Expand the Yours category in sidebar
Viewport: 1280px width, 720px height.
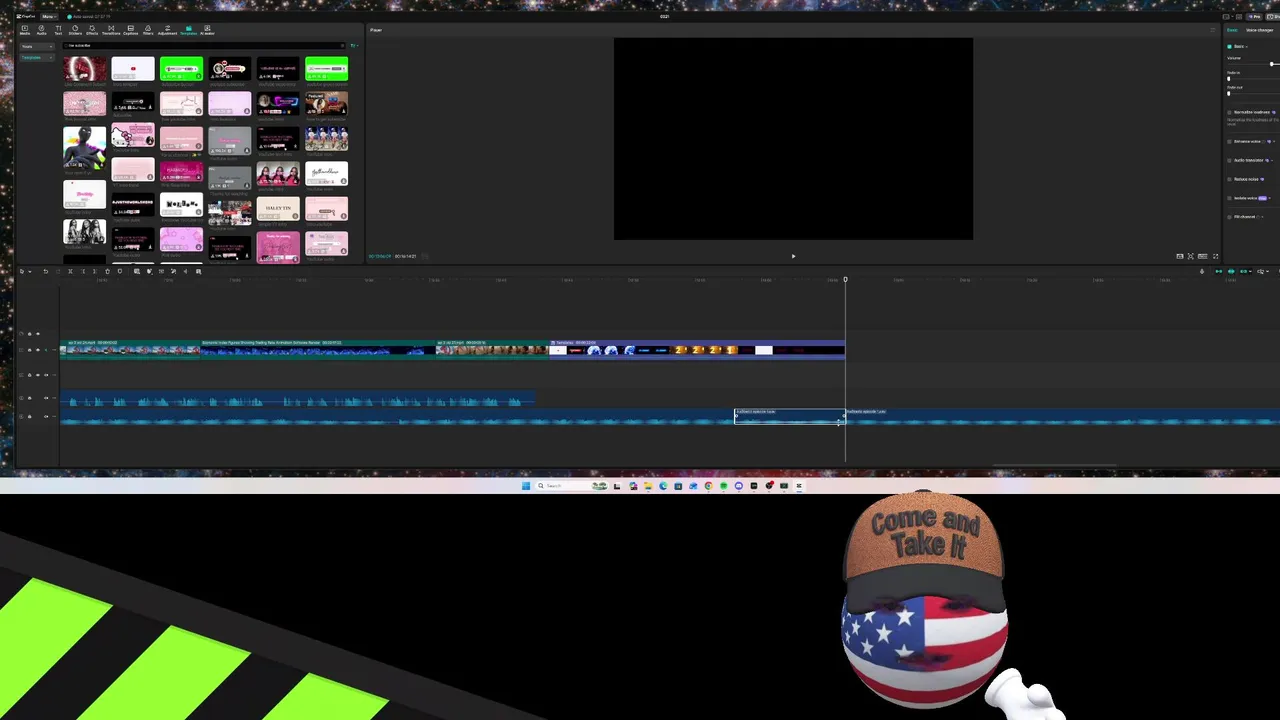(37, 46)
